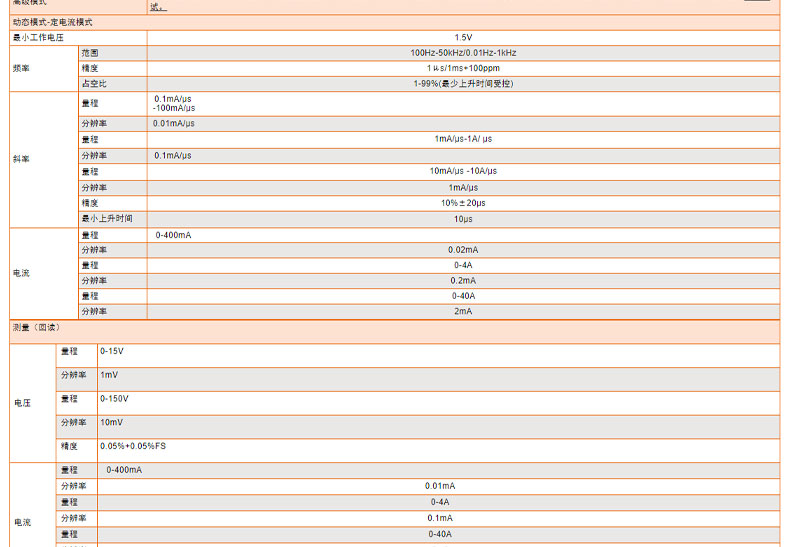This screenshot has height=547, width=790.
Task: Select the 0-150V voltage range cell
Action: pyautogui.click(x=114, y=399)
